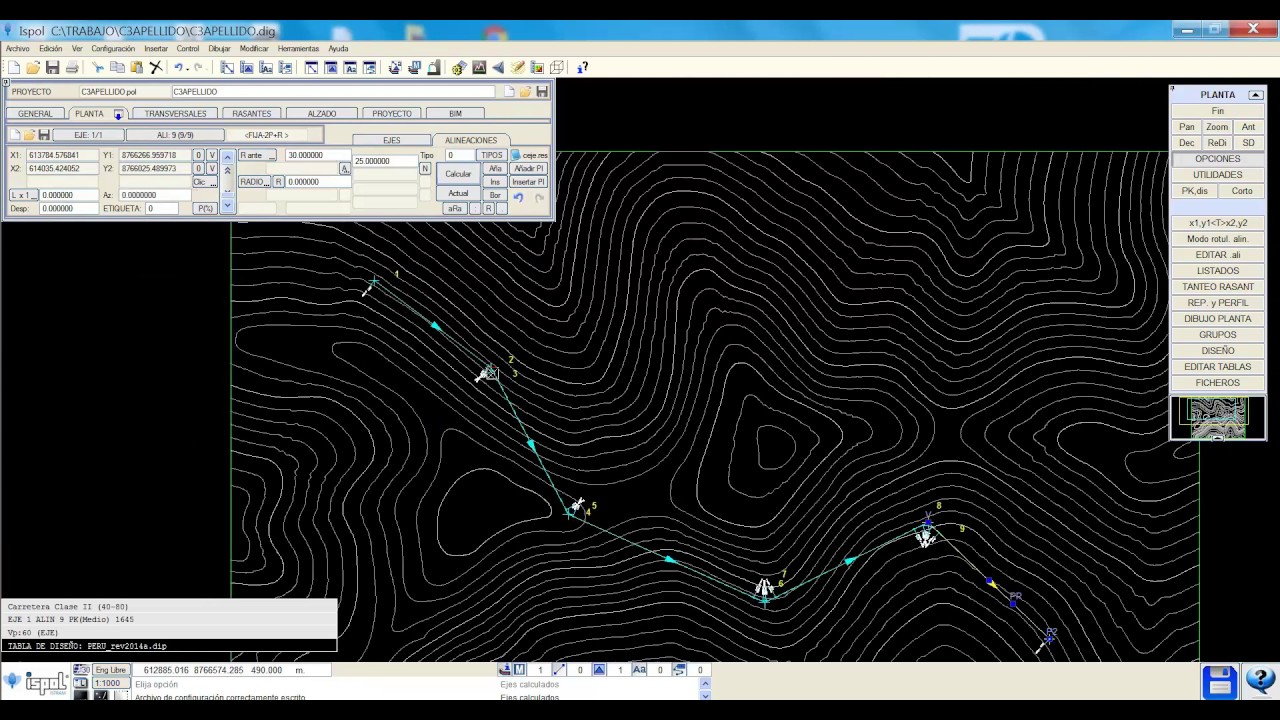Image resolution: width=1280 pixels, height=720 pixels.
Task: Click the Undo arrow in main toolbar
Action: pyautogui.click(x=179, y=68)
